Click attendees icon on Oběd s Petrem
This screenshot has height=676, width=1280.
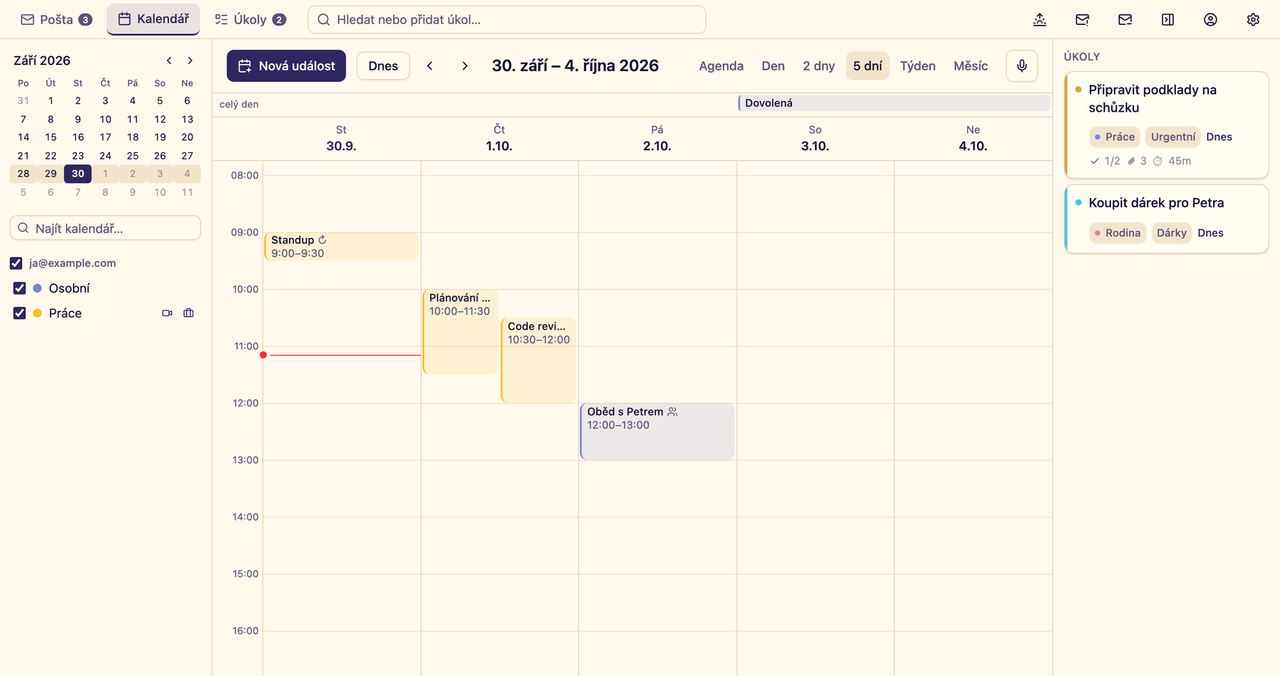click(672, 412)
